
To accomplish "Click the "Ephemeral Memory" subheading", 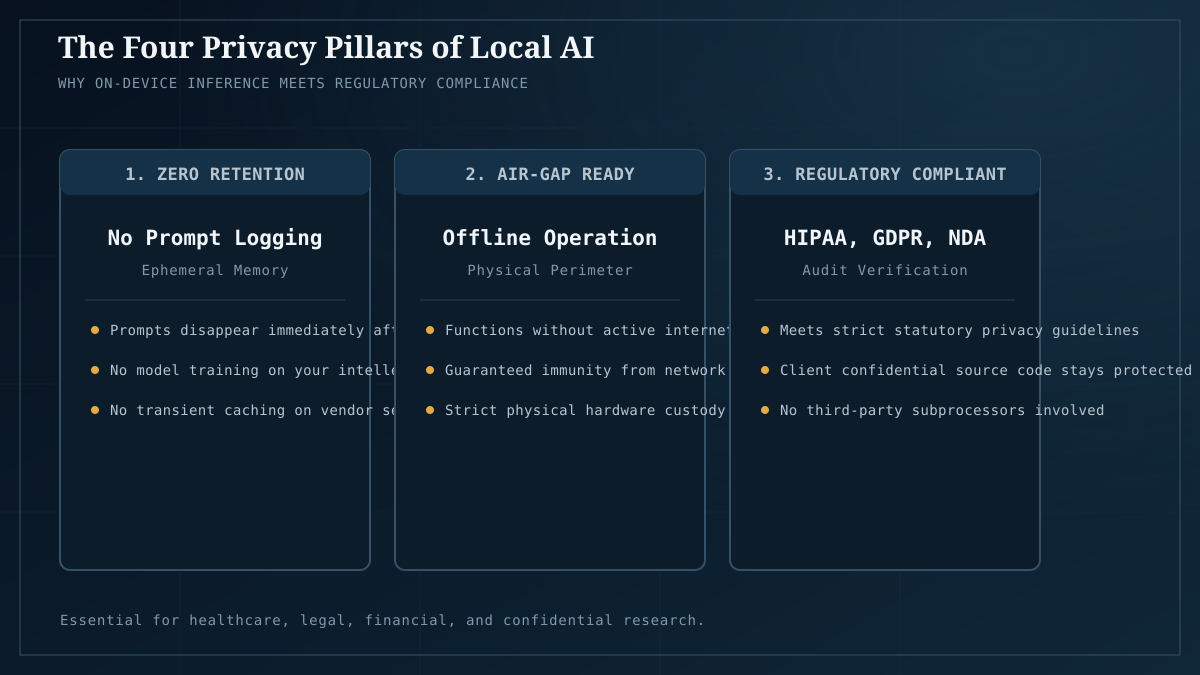I will (x=215, y=270).
